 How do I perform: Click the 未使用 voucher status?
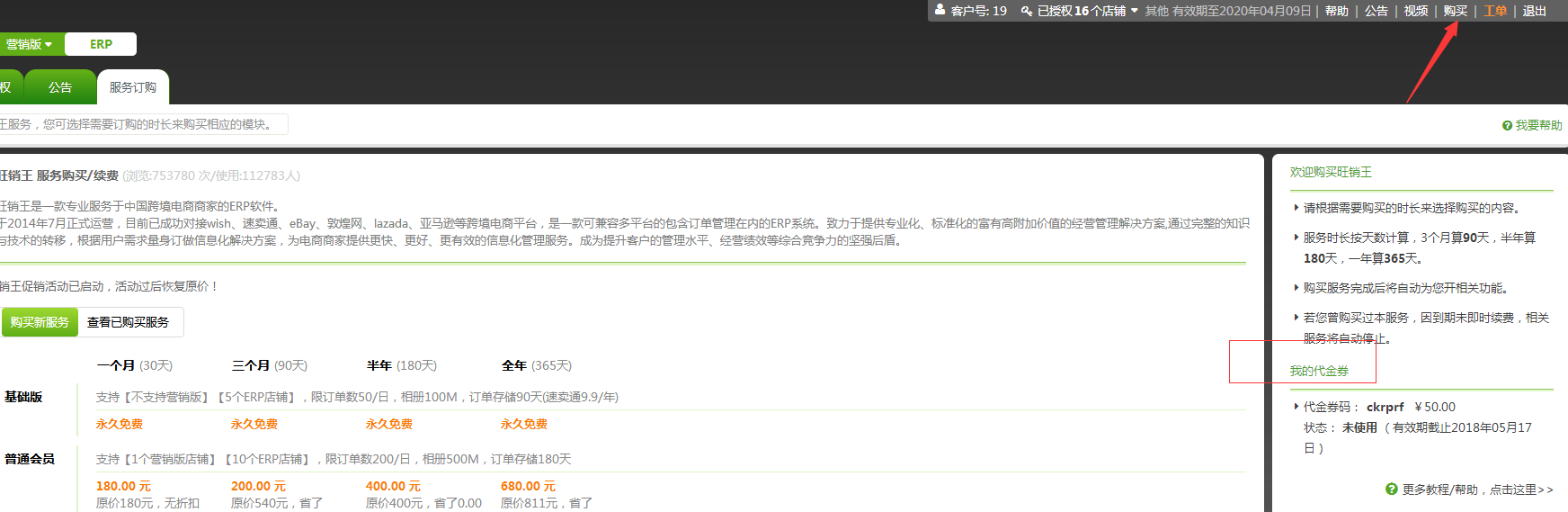point(1359,427)
